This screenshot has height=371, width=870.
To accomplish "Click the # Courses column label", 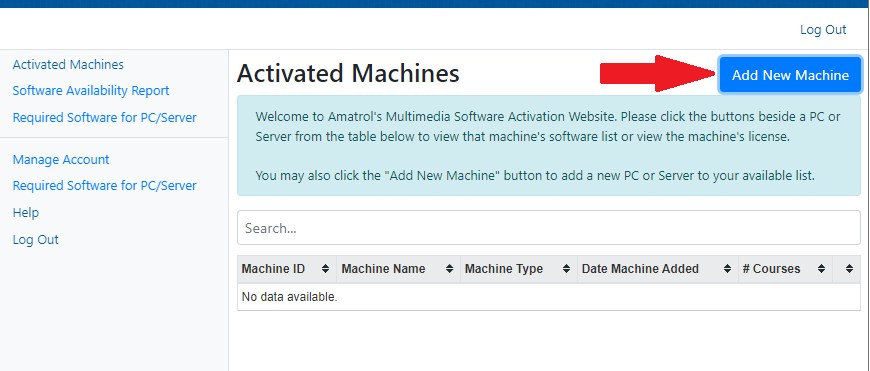I will coord(771,269).
